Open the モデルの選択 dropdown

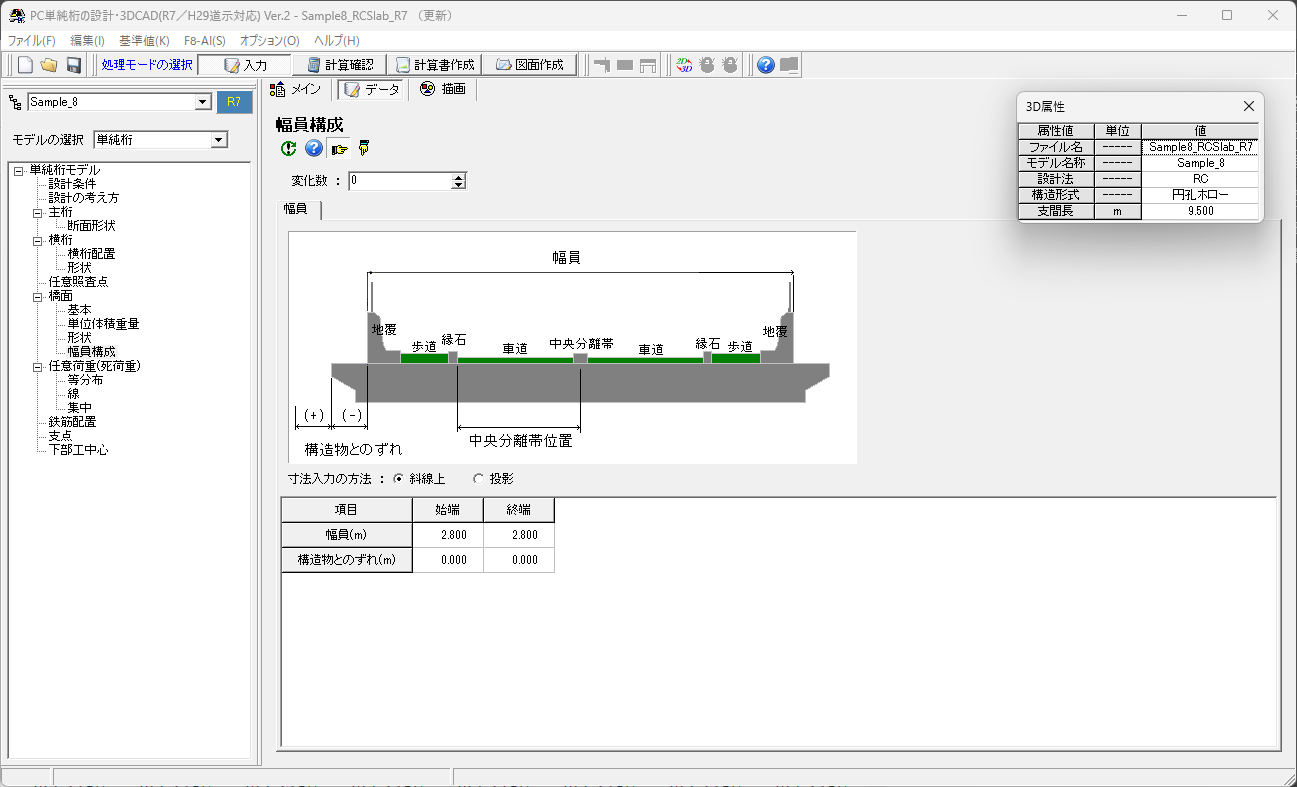click(219, 140)
